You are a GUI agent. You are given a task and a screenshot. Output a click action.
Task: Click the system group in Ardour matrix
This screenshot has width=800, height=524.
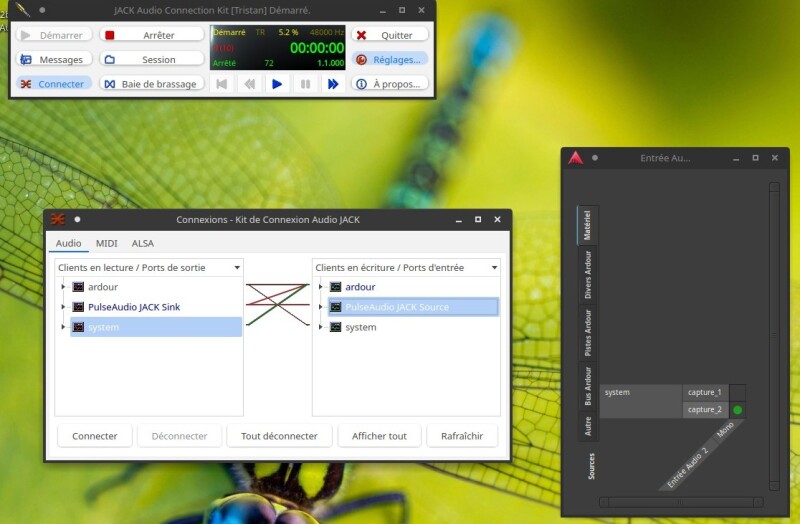[x=641, y=402]
